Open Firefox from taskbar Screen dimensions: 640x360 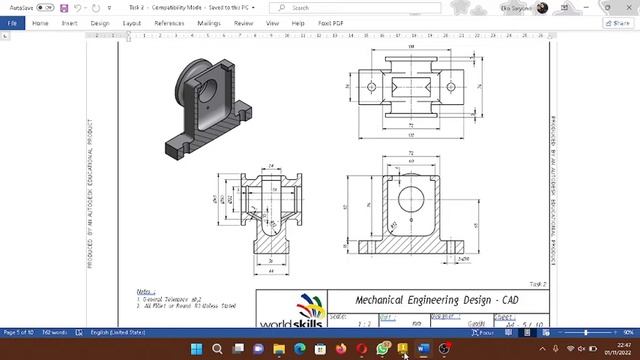point(341,349)
